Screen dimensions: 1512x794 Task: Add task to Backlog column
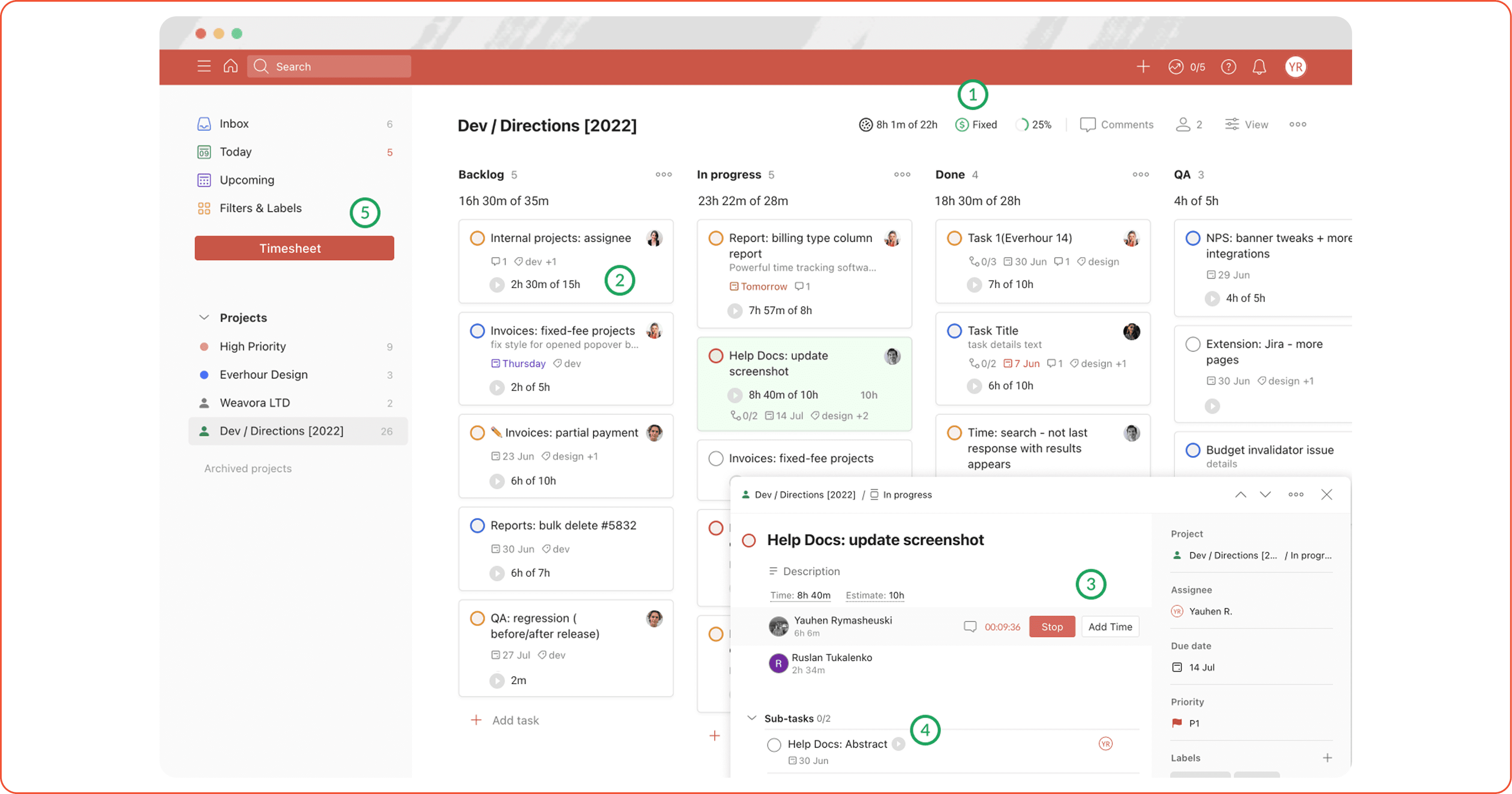(505, 720)
